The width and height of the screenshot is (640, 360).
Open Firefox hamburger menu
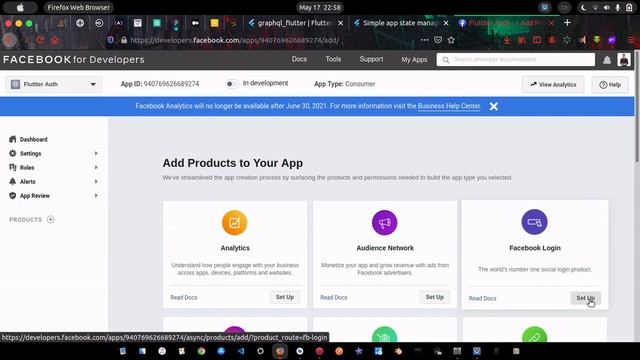632,40
